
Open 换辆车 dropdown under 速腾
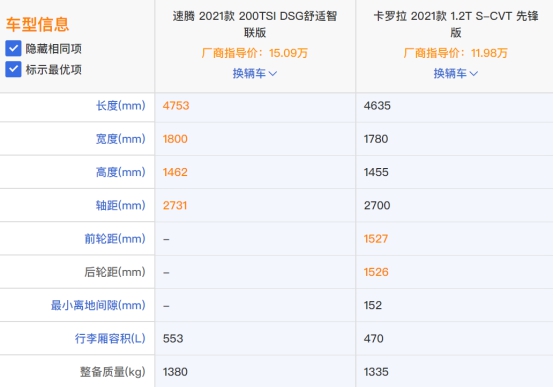(x=254, y=74)
